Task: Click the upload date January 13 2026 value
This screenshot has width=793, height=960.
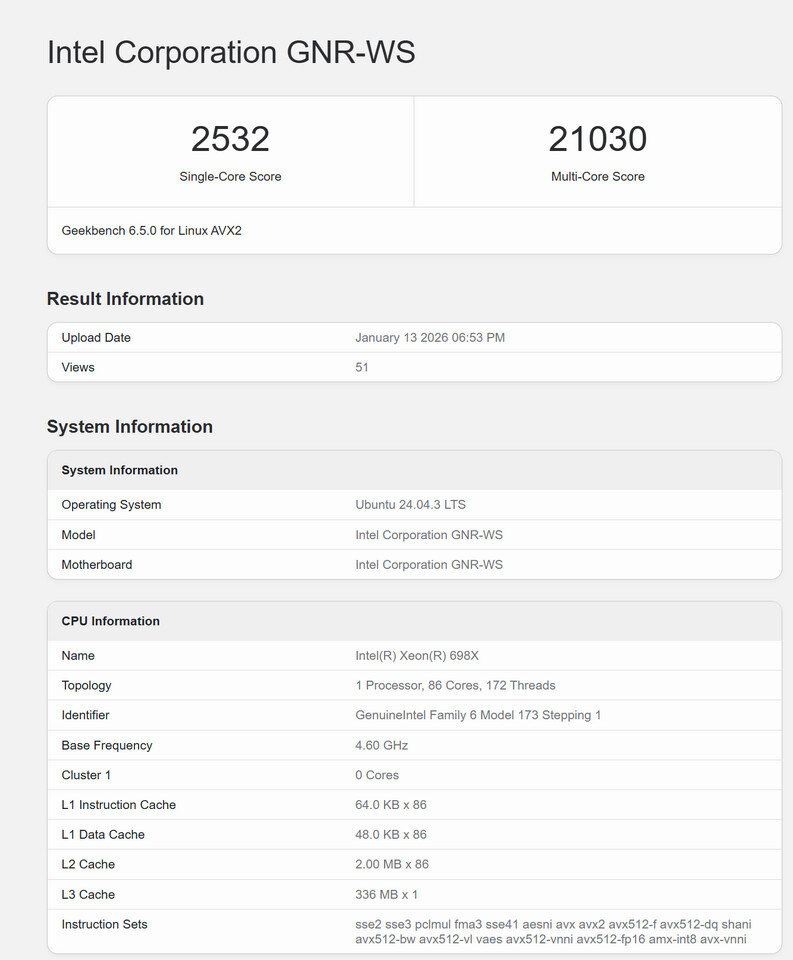Action: (x=430, y=338)
